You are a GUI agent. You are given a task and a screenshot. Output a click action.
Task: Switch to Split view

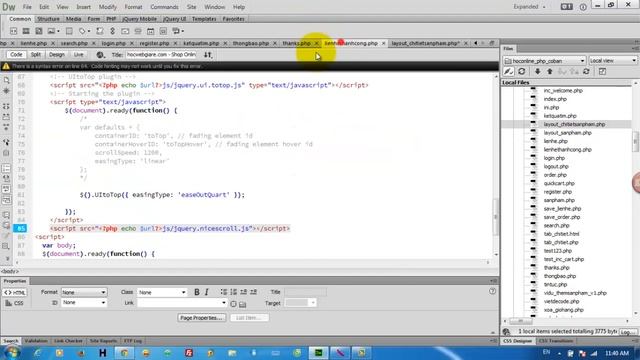(36, 55)
